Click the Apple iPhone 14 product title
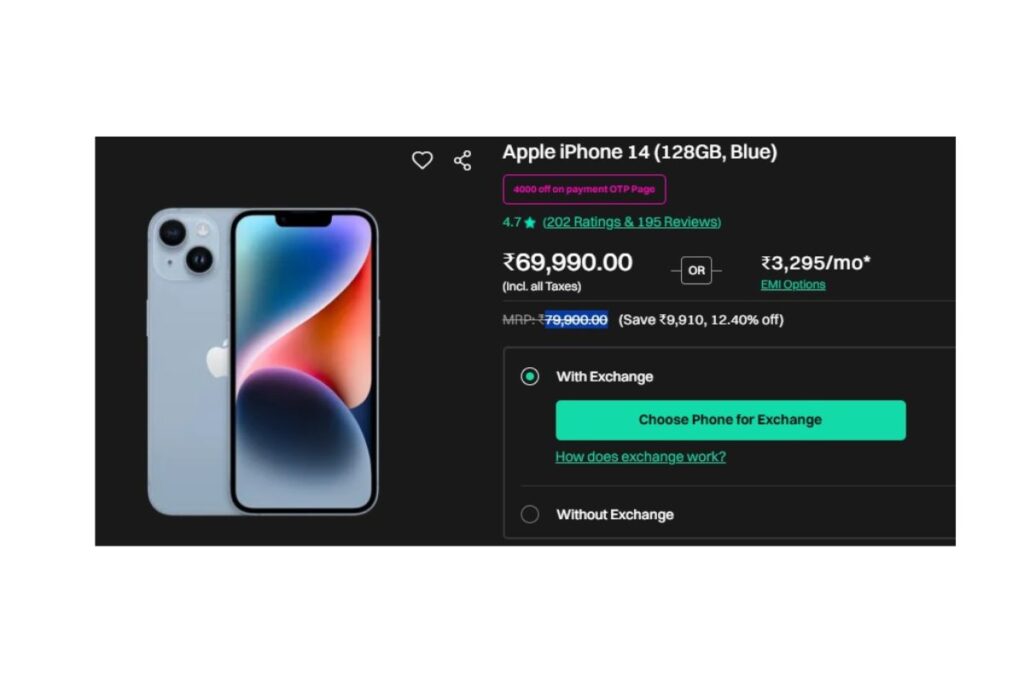Screen dimensions: 1024x683 pos(639,152)
